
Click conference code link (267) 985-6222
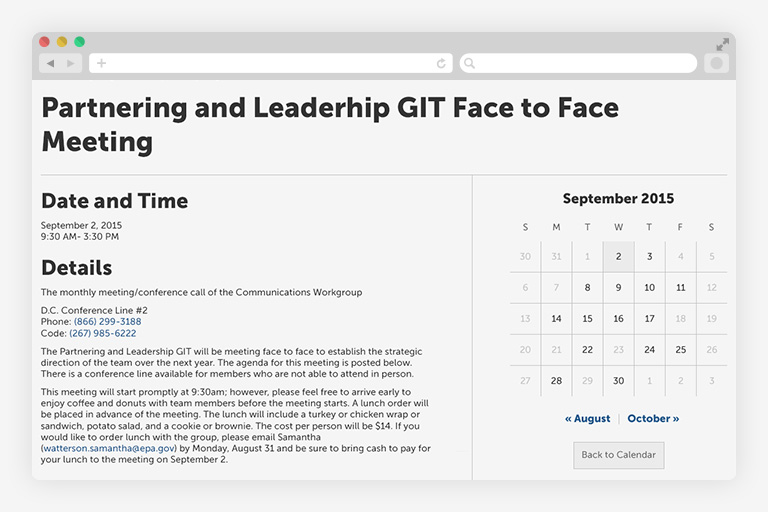pyautogui.click(x=103, y=333)
